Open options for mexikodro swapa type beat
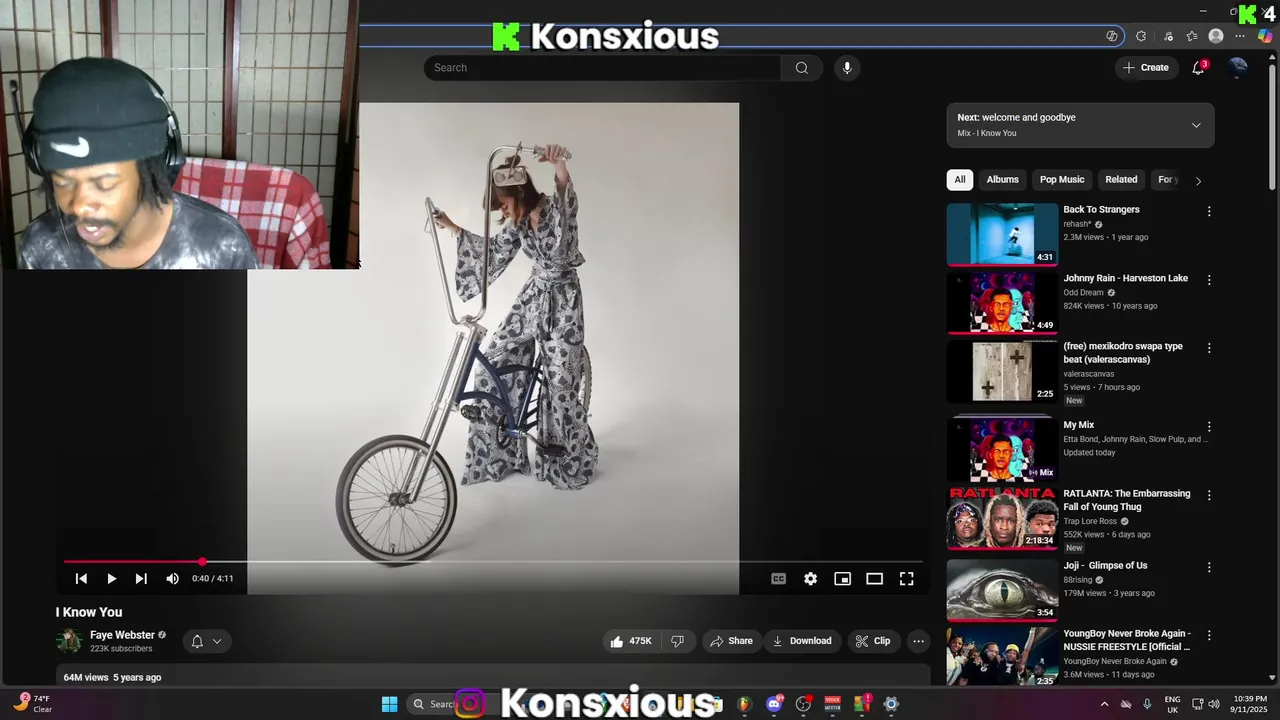 point(1209,348)
